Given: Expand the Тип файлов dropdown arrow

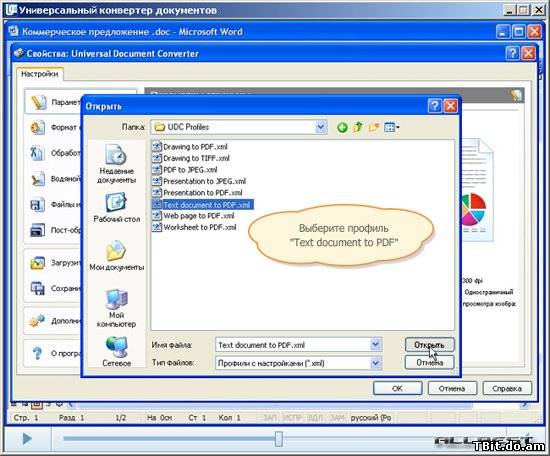Looking at the screenshot, I should [x=375, y=363].
